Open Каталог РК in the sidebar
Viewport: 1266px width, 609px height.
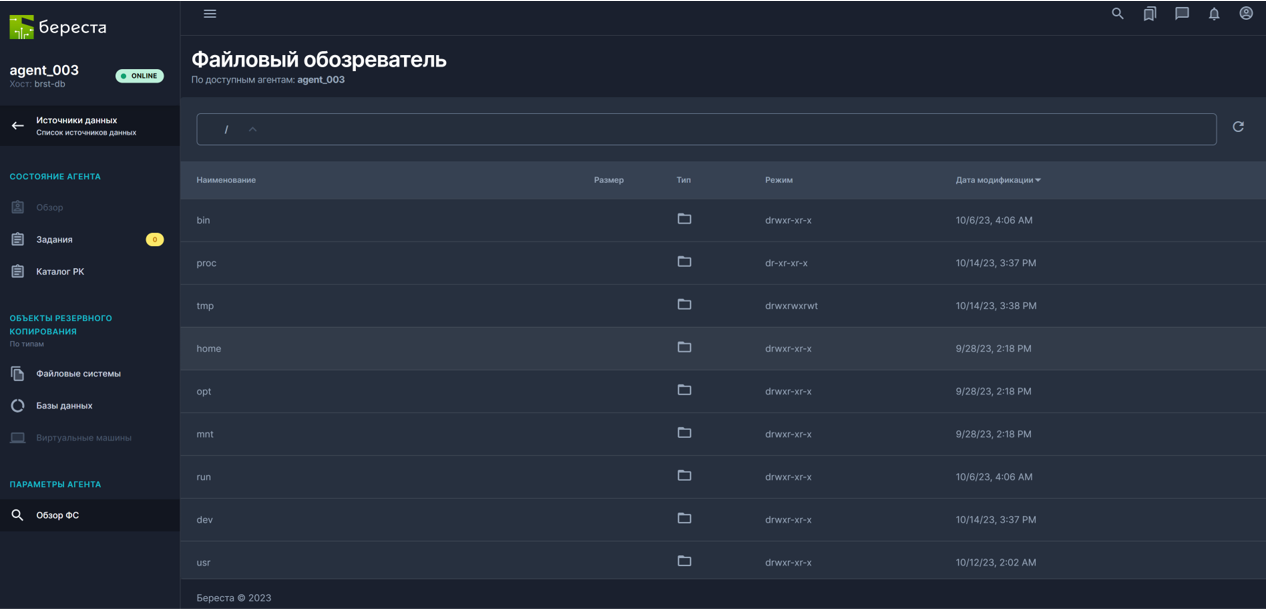click(60, 272)
